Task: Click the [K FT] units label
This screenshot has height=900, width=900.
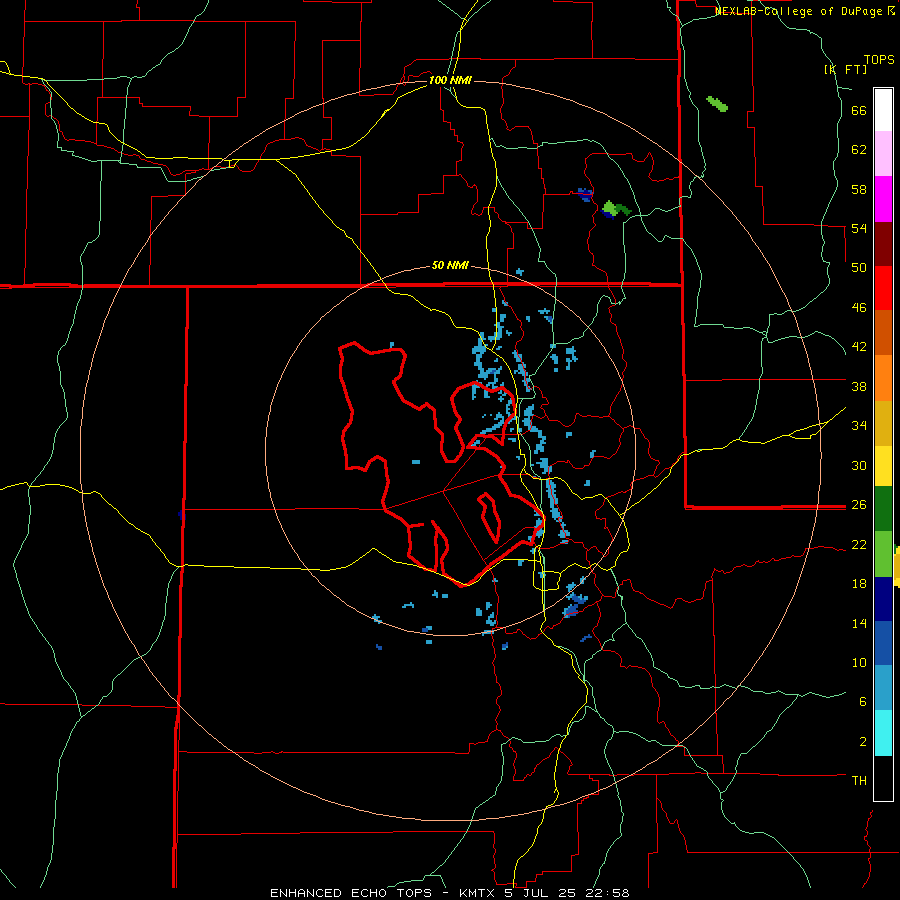Action: pos(845,69)
